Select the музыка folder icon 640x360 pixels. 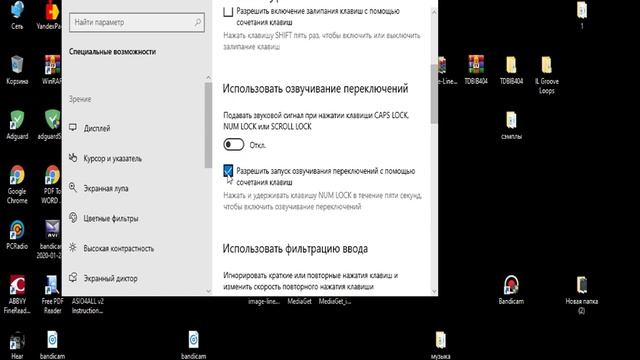tap(440, 345)
